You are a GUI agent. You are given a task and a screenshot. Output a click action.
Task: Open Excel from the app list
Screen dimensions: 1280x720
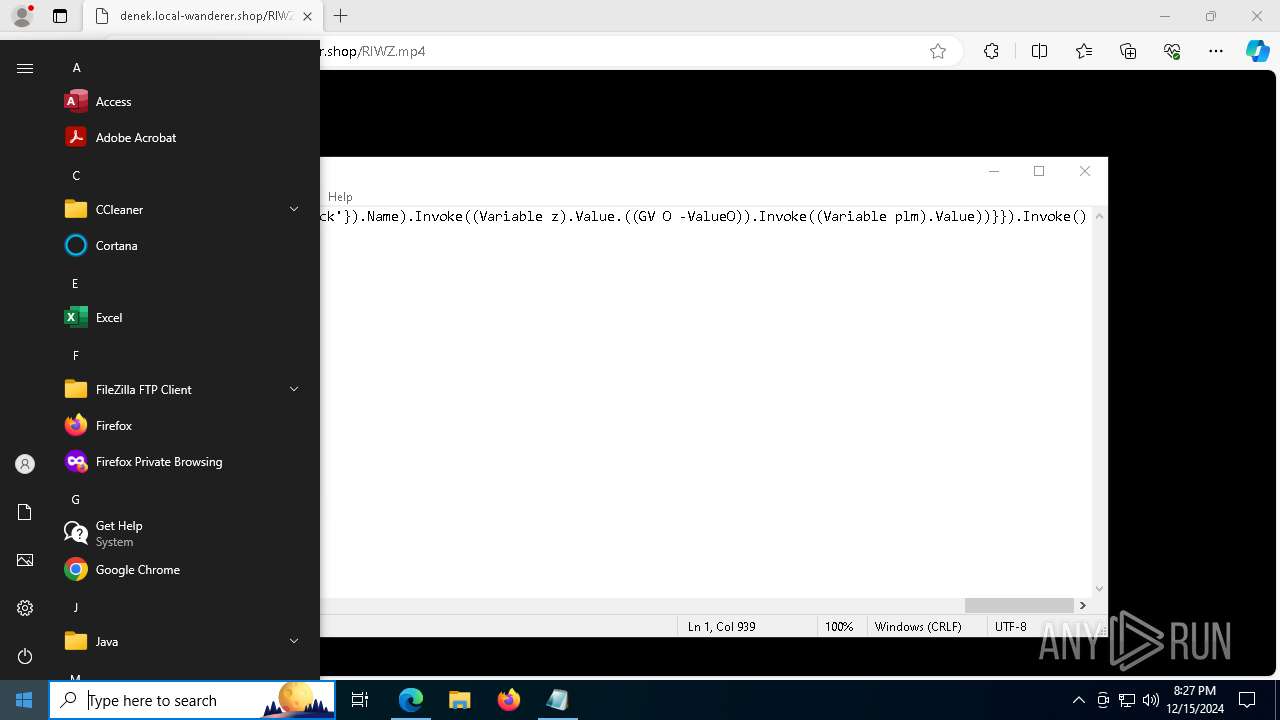(180, 317)
